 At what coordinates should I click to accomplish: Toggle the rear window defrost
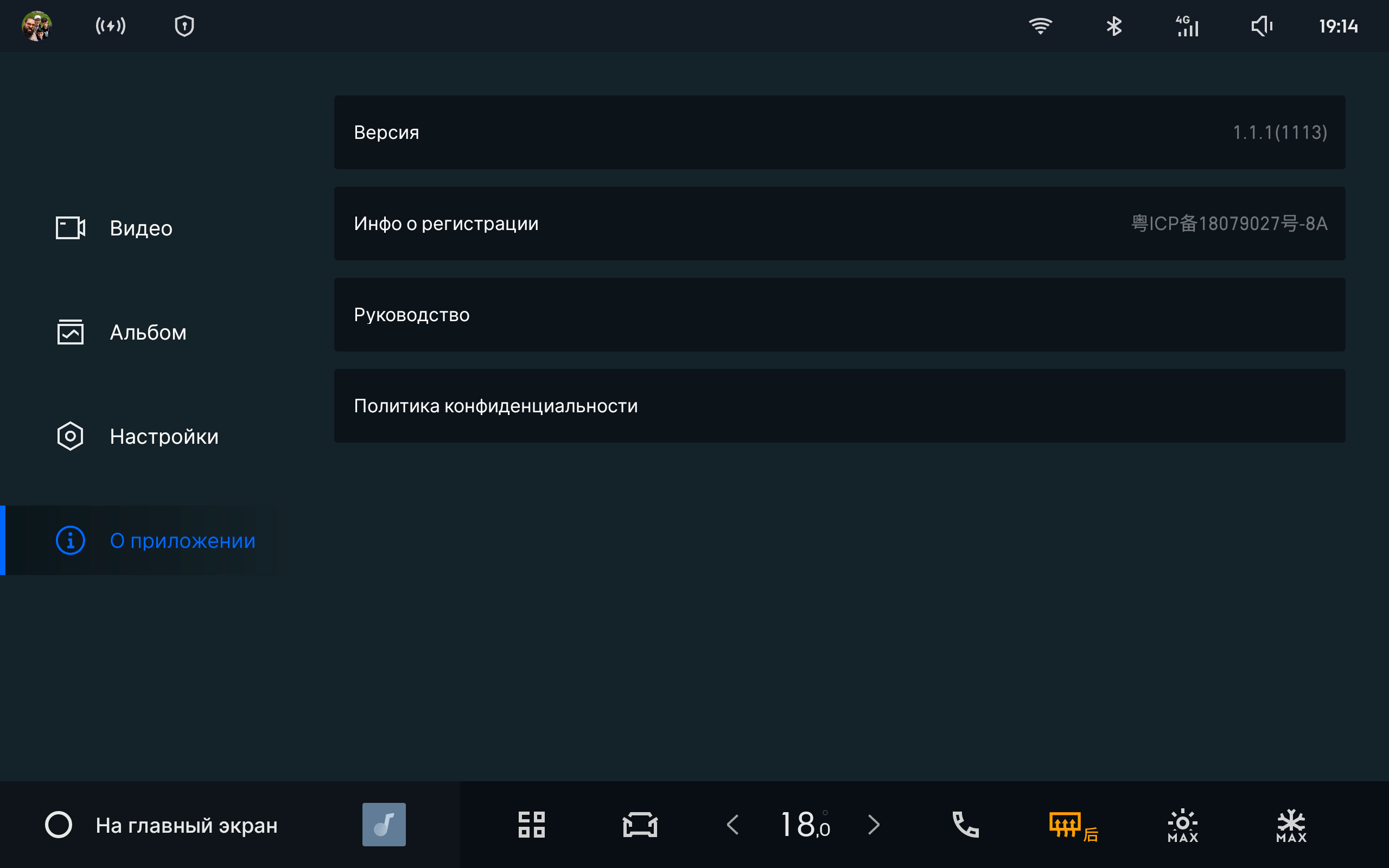1072,826
